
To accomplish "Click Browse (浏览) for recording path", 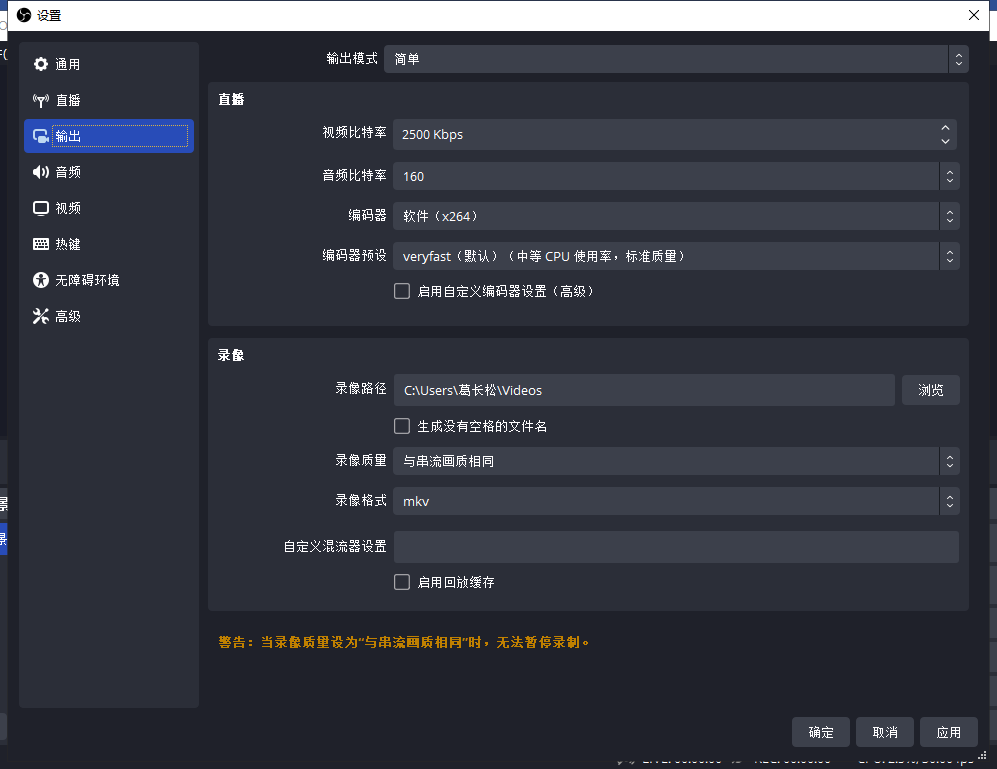I will tap(930, 390).
